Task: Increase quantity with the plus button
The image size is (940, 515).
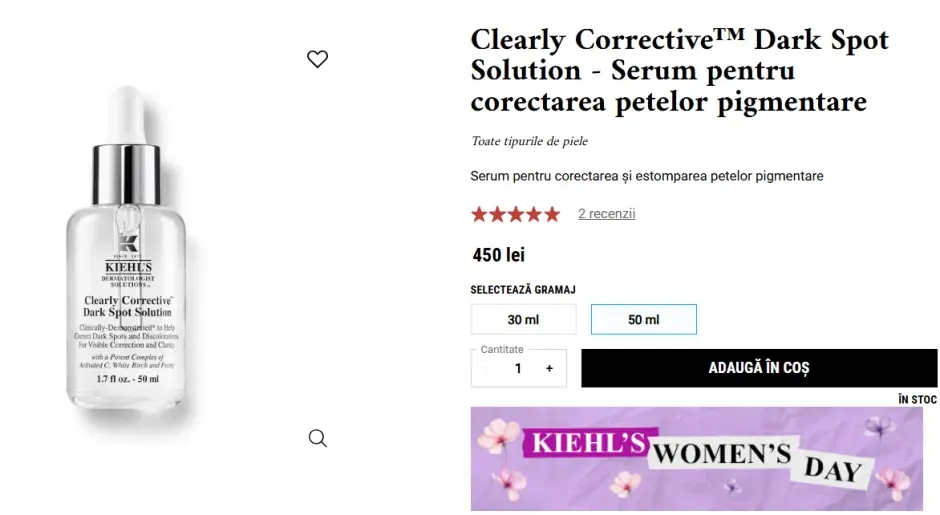Action: tap(549, 368)
